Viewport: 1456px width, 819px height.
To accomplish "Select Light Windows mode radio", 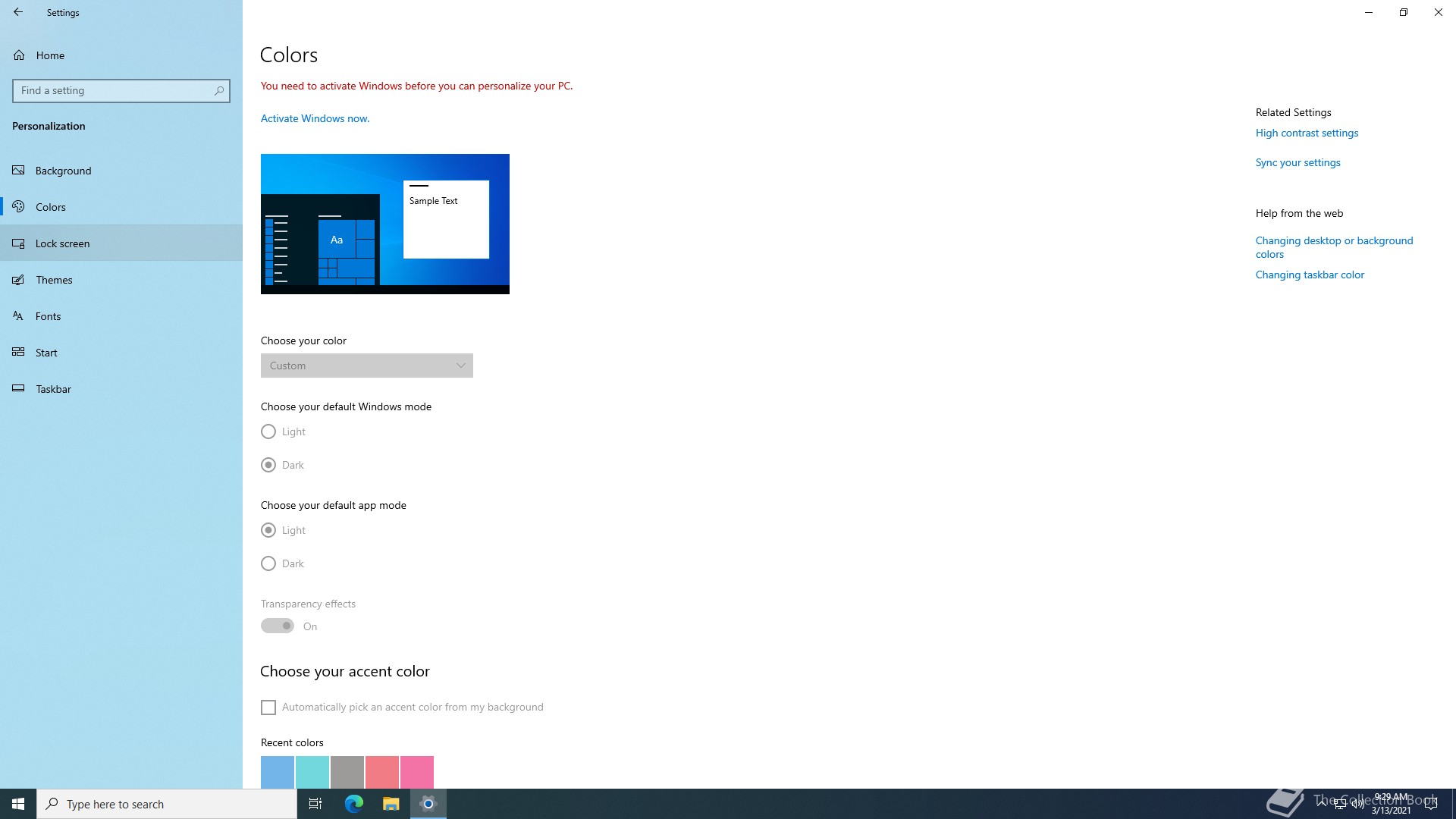I will click(x=268, y=432).
